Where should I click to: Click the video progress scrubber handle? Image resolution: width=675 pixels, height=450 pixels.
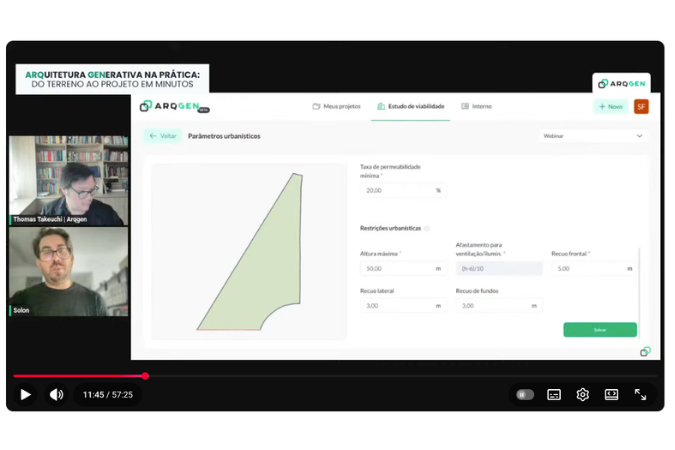146,376
